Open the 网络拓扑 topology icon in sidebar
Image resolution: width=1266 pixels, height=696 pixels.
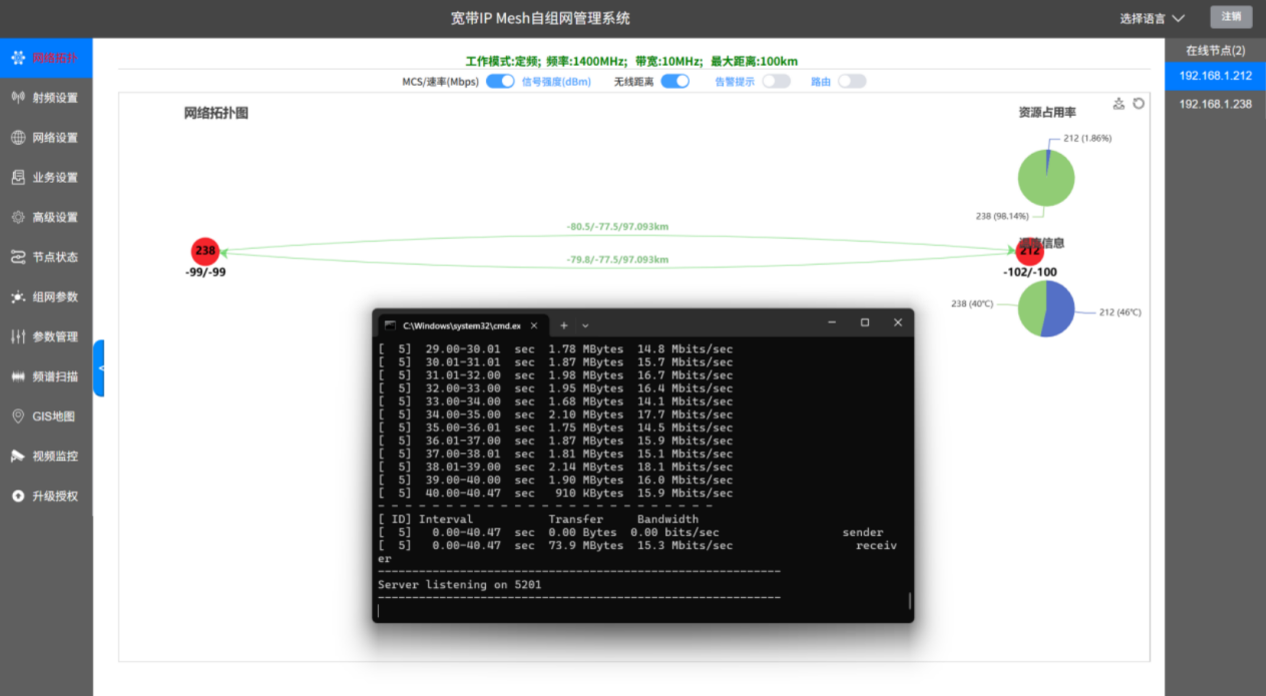pyautogui.click(x=17, y=58)
